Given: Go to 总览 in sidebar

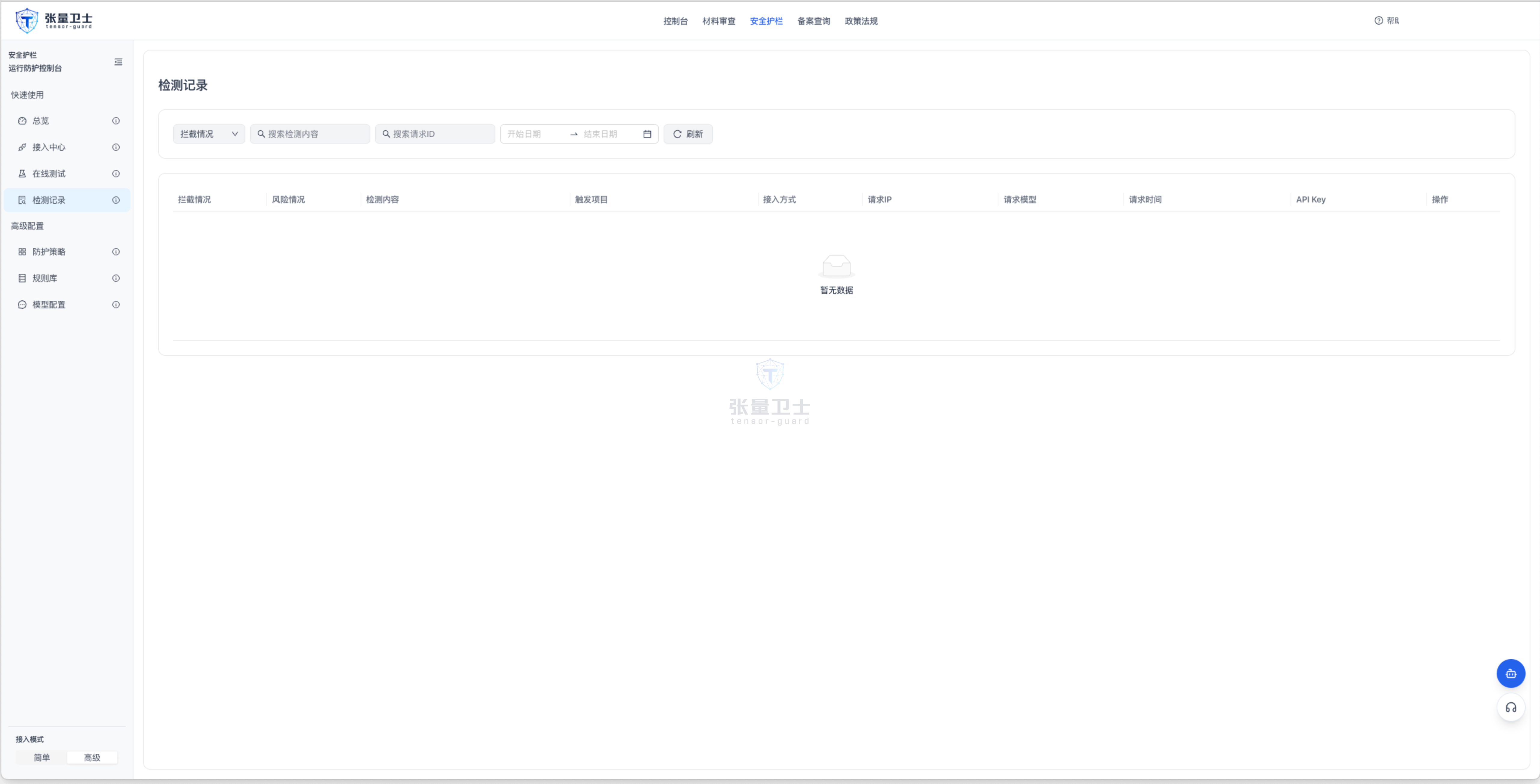Looking at the screenshot, I should (67, 121).
